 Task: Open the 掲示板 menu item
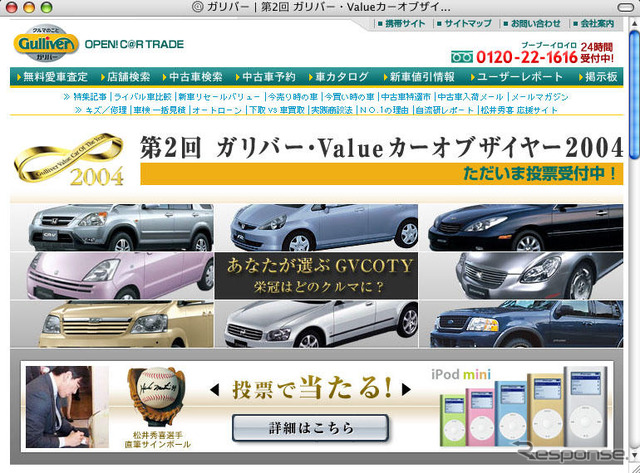(x=598, y=77)
